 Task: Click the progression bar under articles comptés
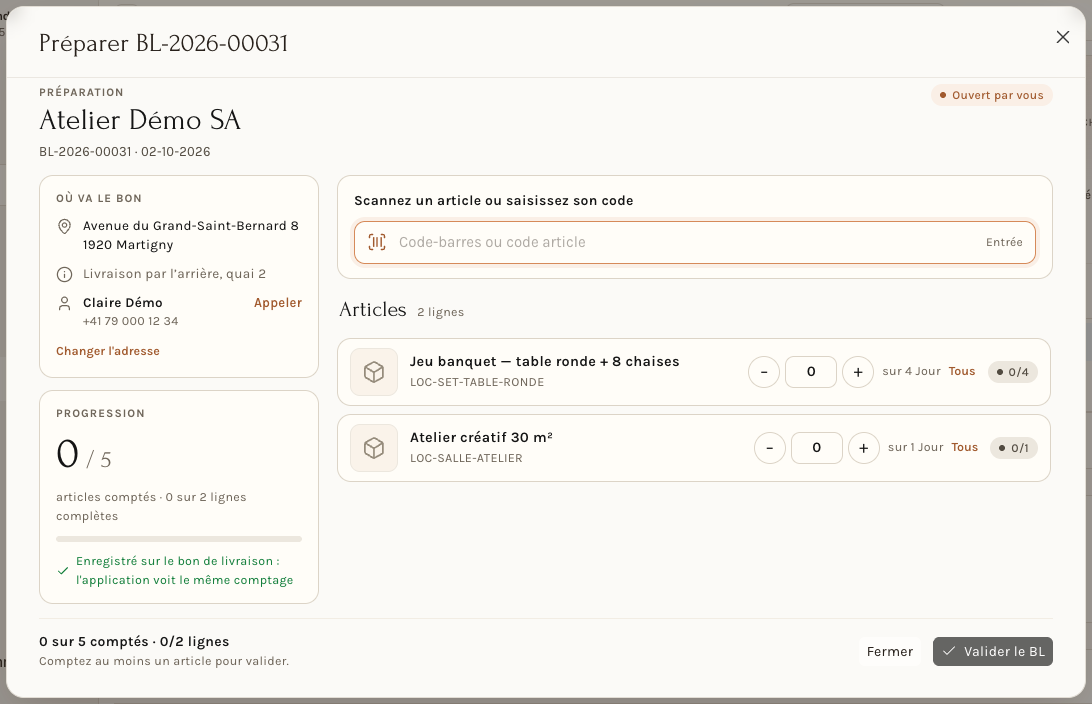[x=179, y=539]
